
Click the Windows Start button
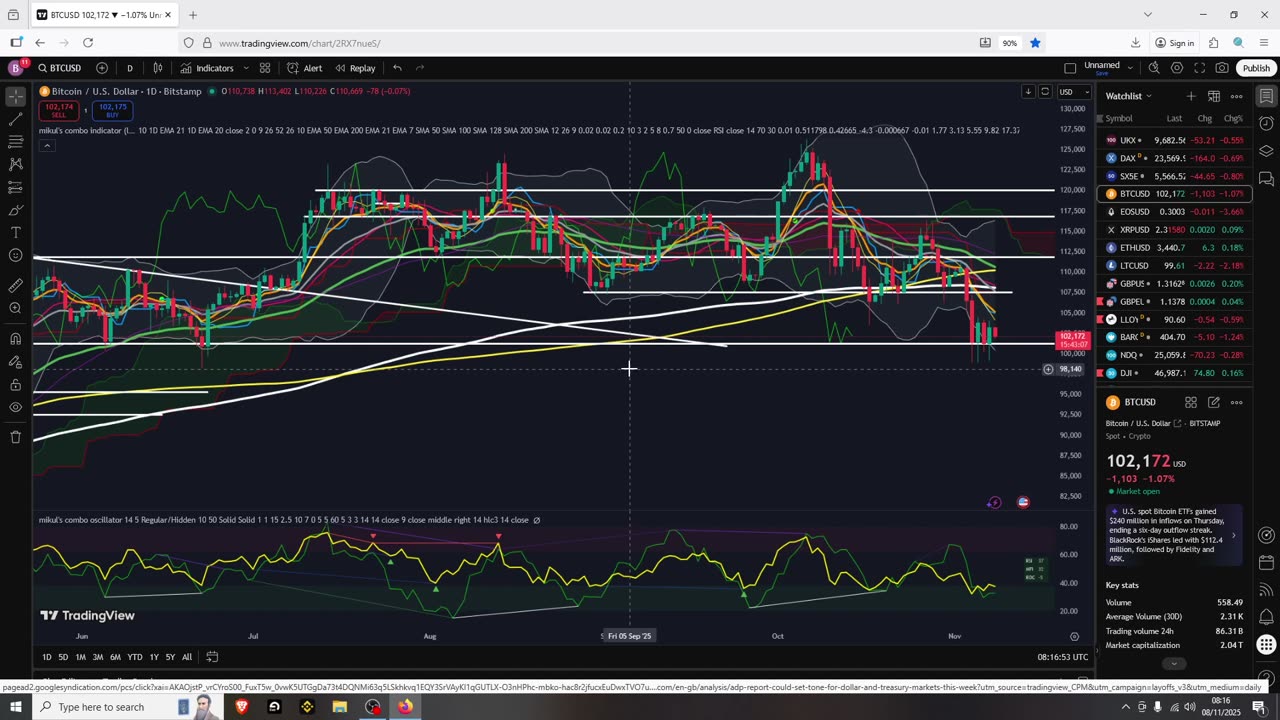[15, 707]
